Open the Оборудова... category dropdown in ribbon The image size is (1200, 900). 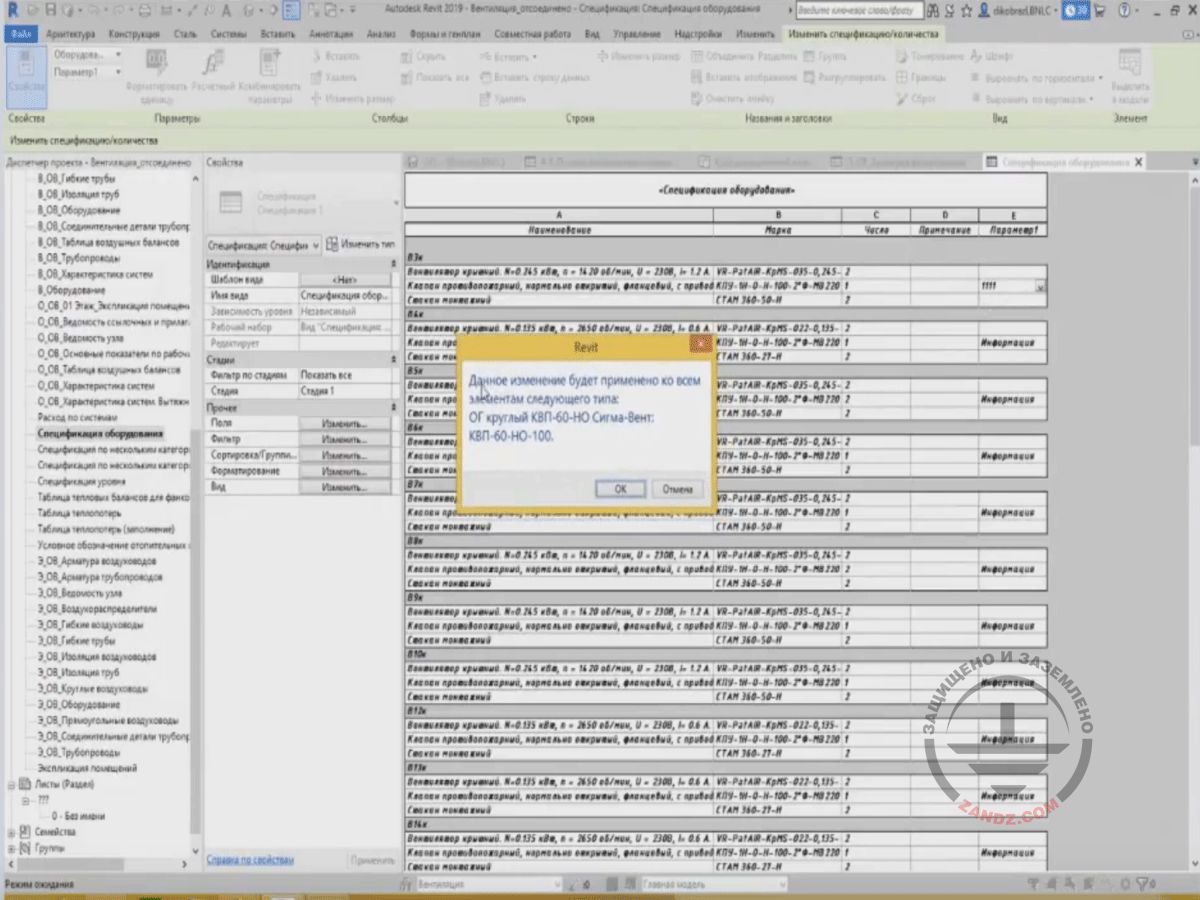coord(87,55)
